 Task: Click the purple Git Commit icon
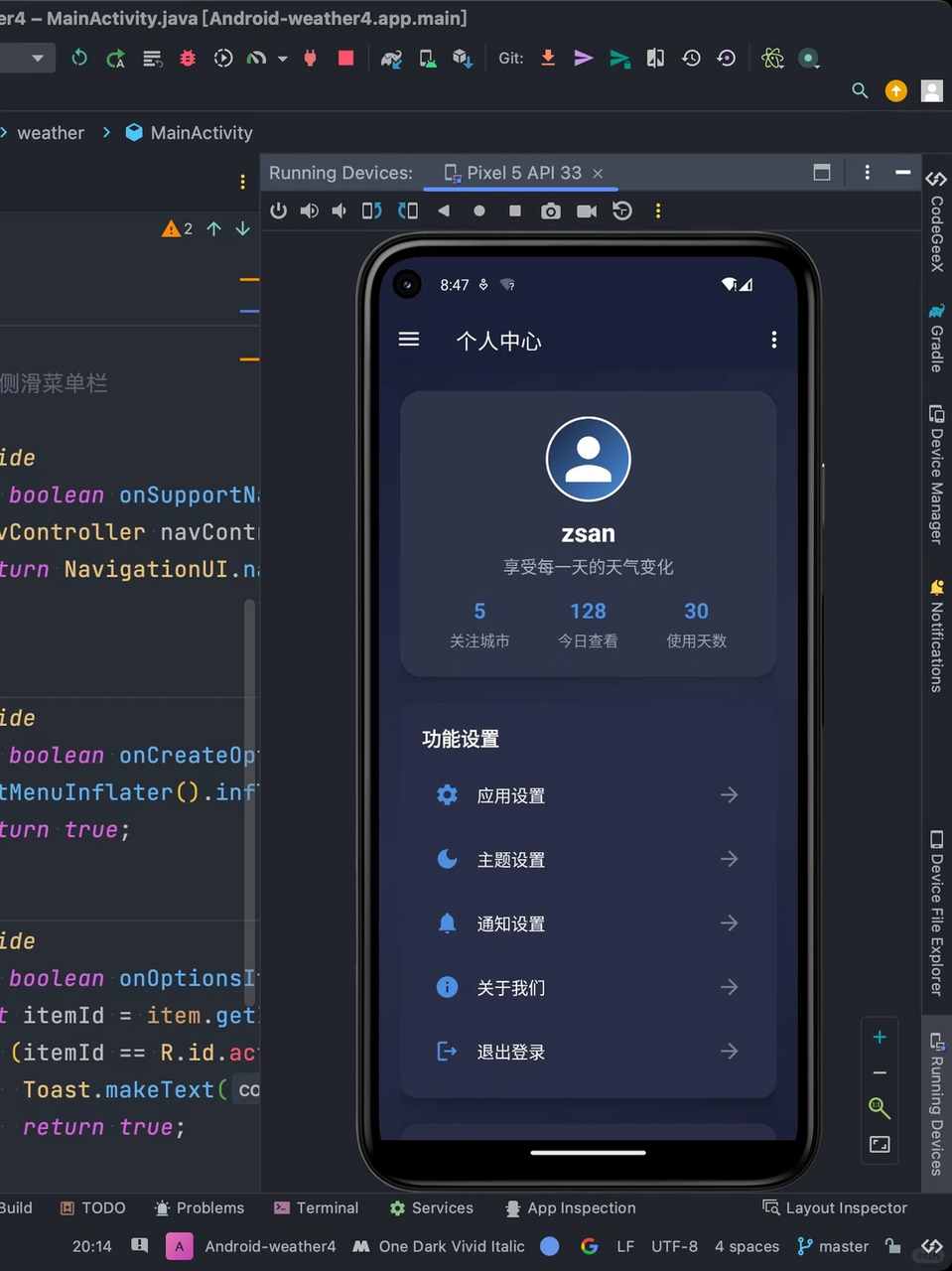tap(584, 59)
